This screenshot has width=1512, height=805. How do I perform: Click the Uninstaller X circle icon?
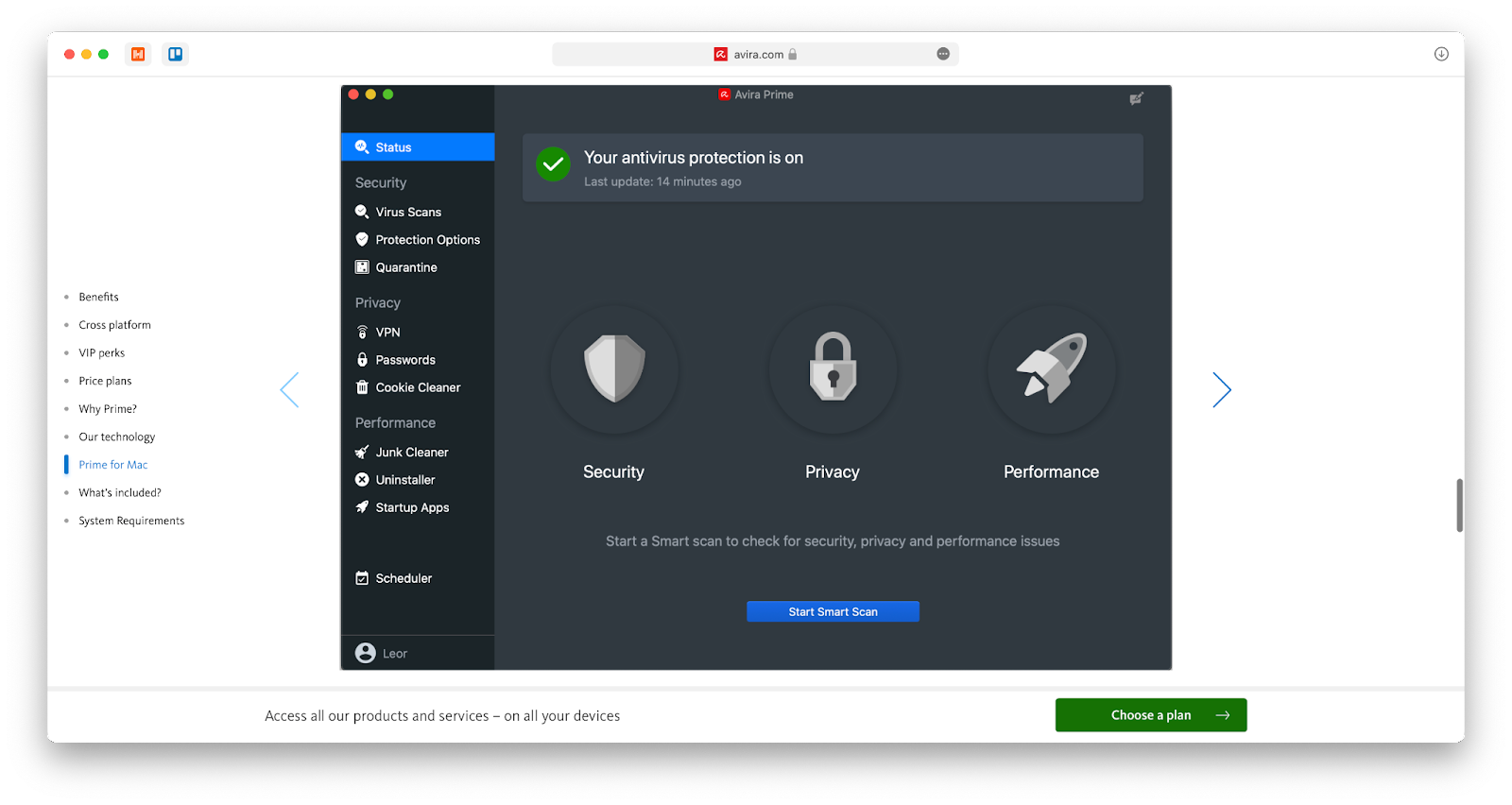pos(362,479)
